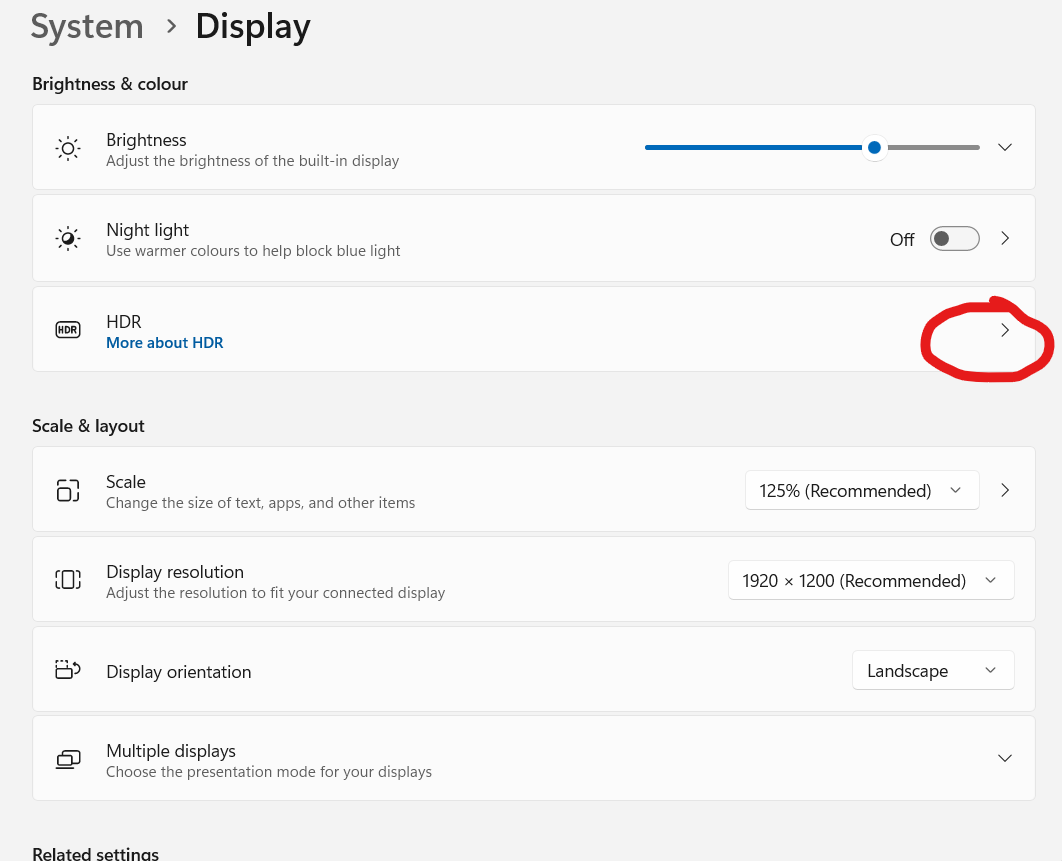
Task: Click 'Choose the presentation mode for your displays'
Action: [269, 772]
